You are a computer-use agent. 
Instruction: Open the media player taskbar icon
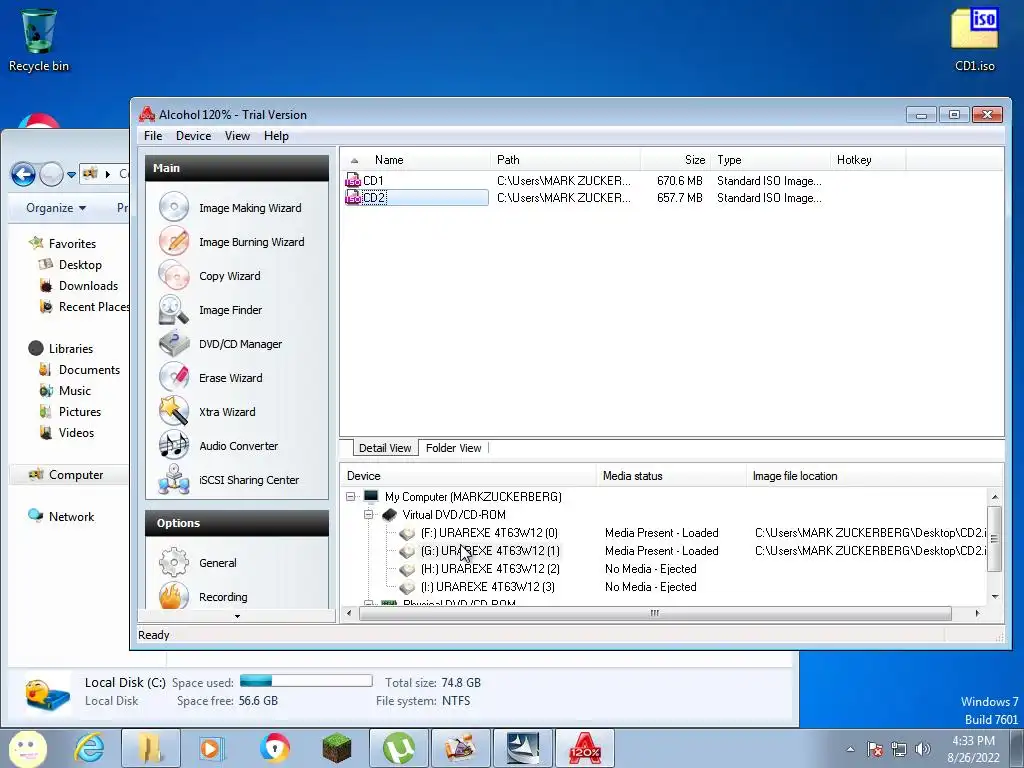click(211, 748)
